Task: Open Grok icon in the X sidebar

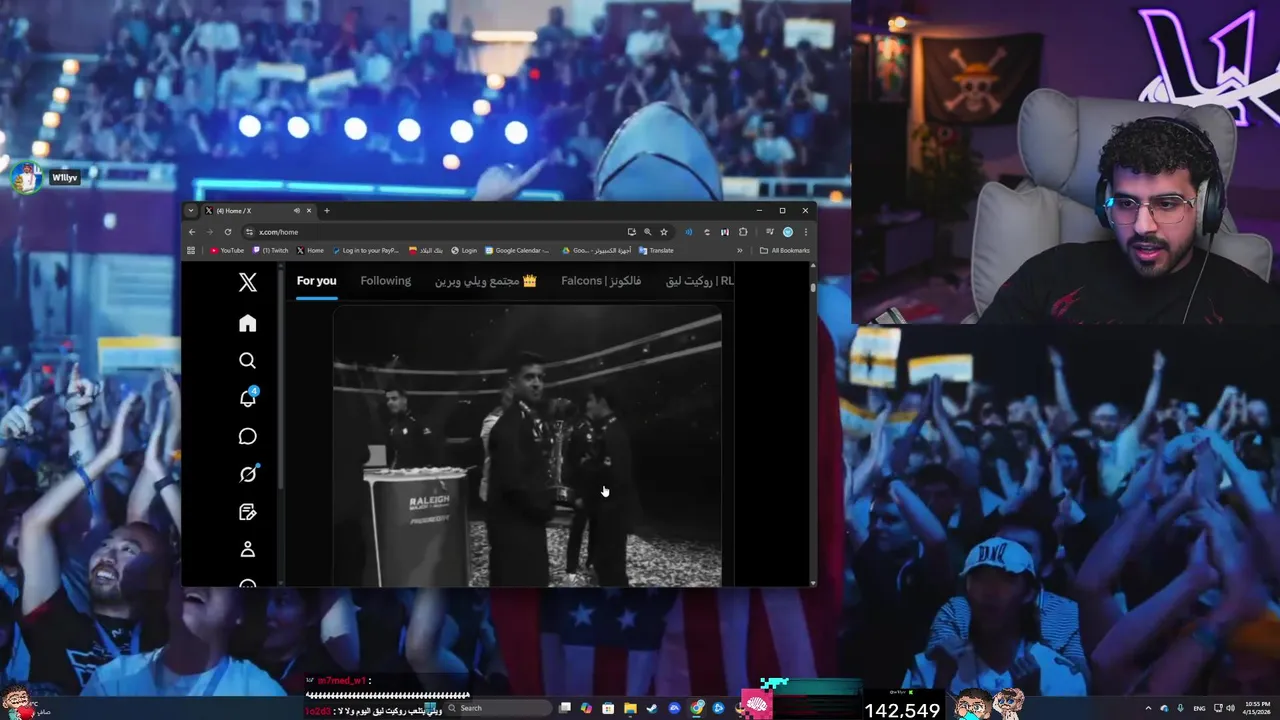Action: click(248, 474)
